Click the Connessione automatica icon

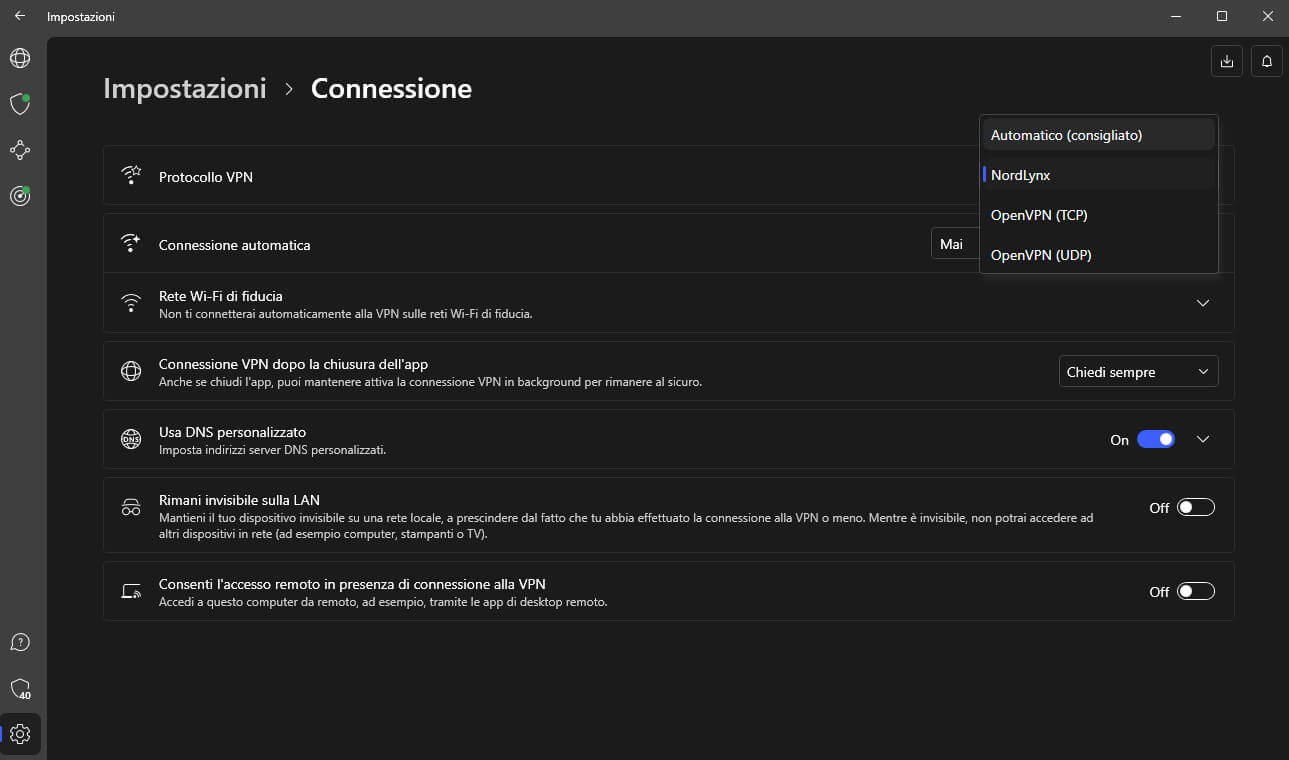(131, 244)
